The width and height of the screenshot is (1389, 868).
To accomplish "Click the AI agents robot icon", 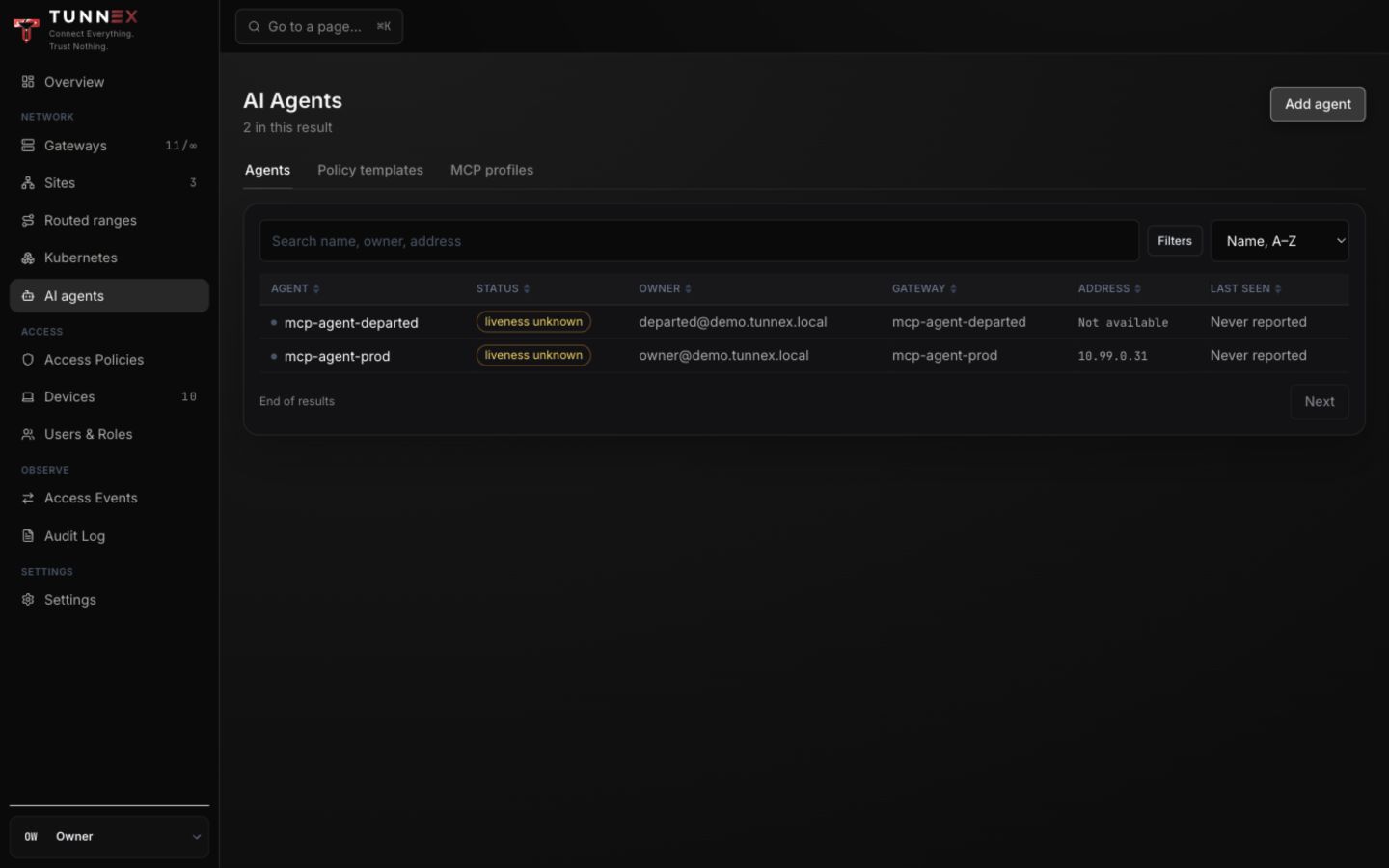I will pyautogui.click(x=28, y=296).
